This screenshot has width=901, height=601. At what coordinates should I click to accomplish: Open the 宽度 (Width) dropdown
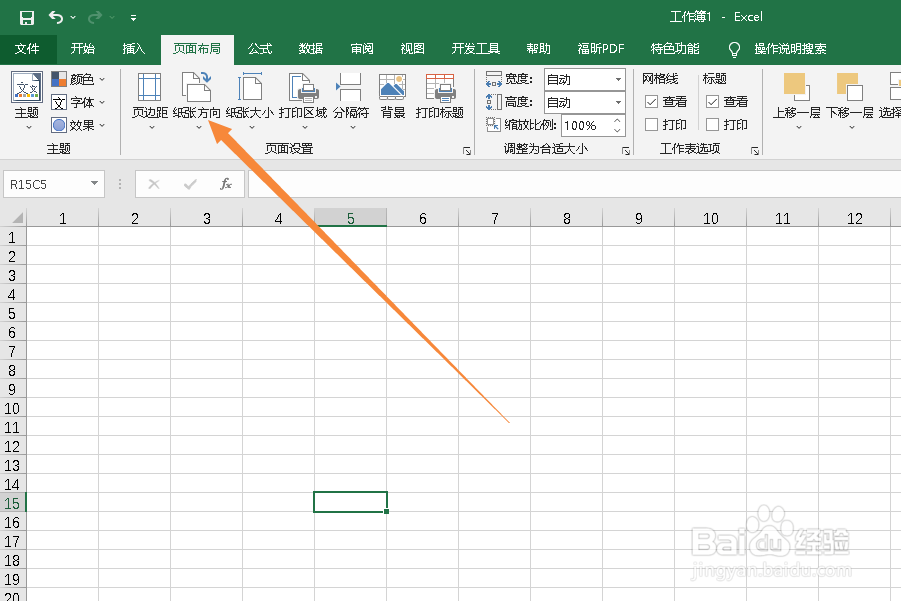618,78
